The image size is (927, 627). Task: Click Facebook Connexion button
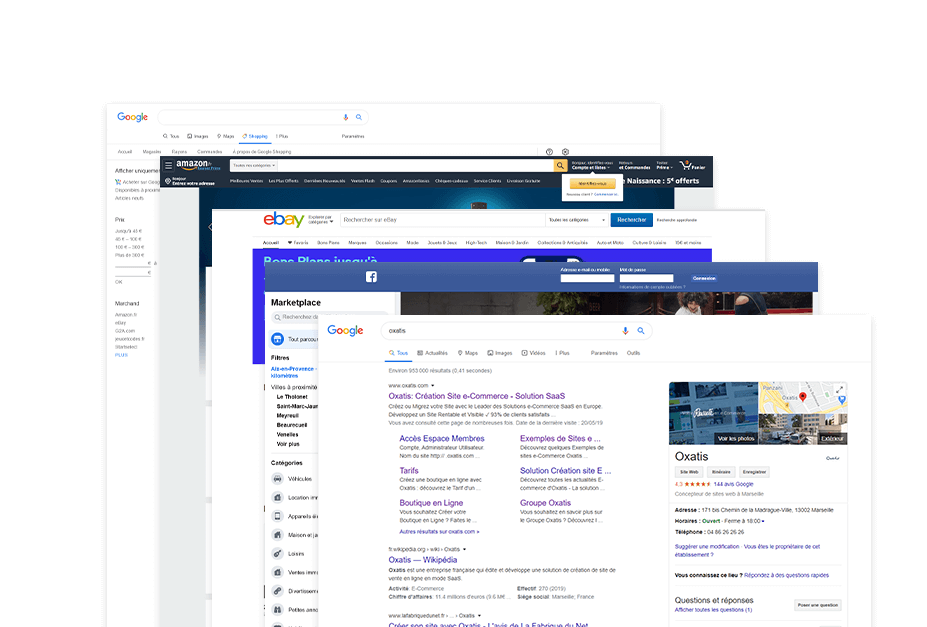(704, 278)
